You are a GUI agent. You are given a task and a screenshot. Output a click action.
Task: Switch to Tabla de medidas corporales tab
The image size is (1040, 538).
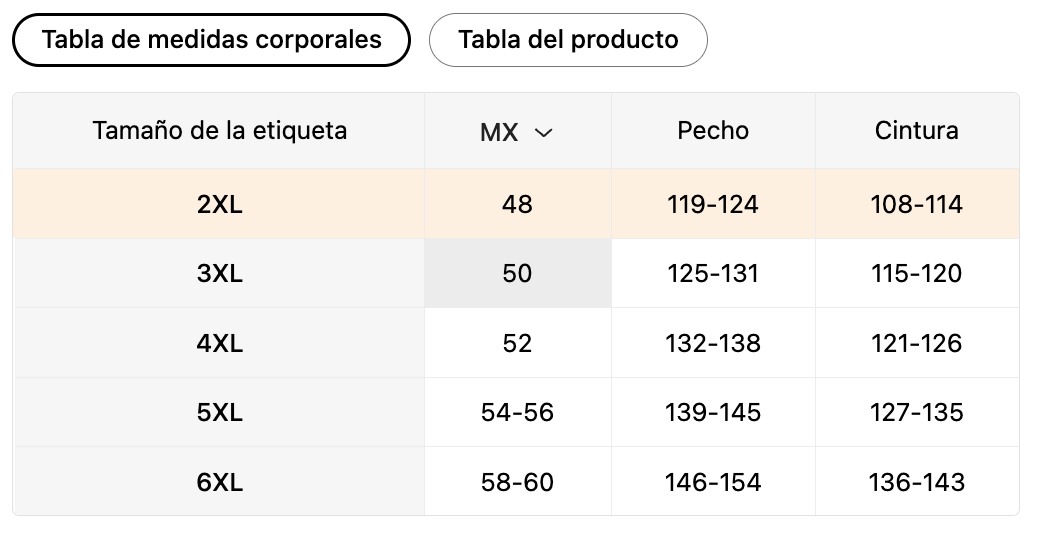(212, 40)
